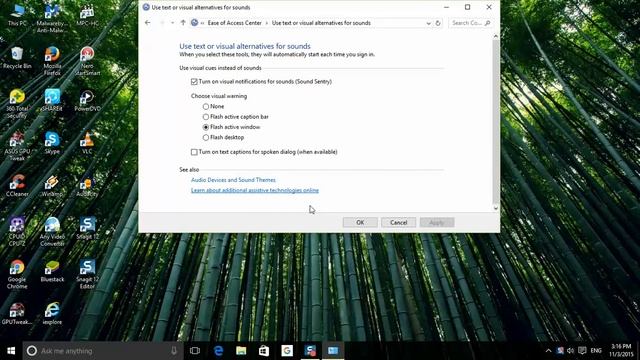Screen dimensions: 640x360
Task: Select the 360 Total Security shortcut
Action: (x=17, y=104)
